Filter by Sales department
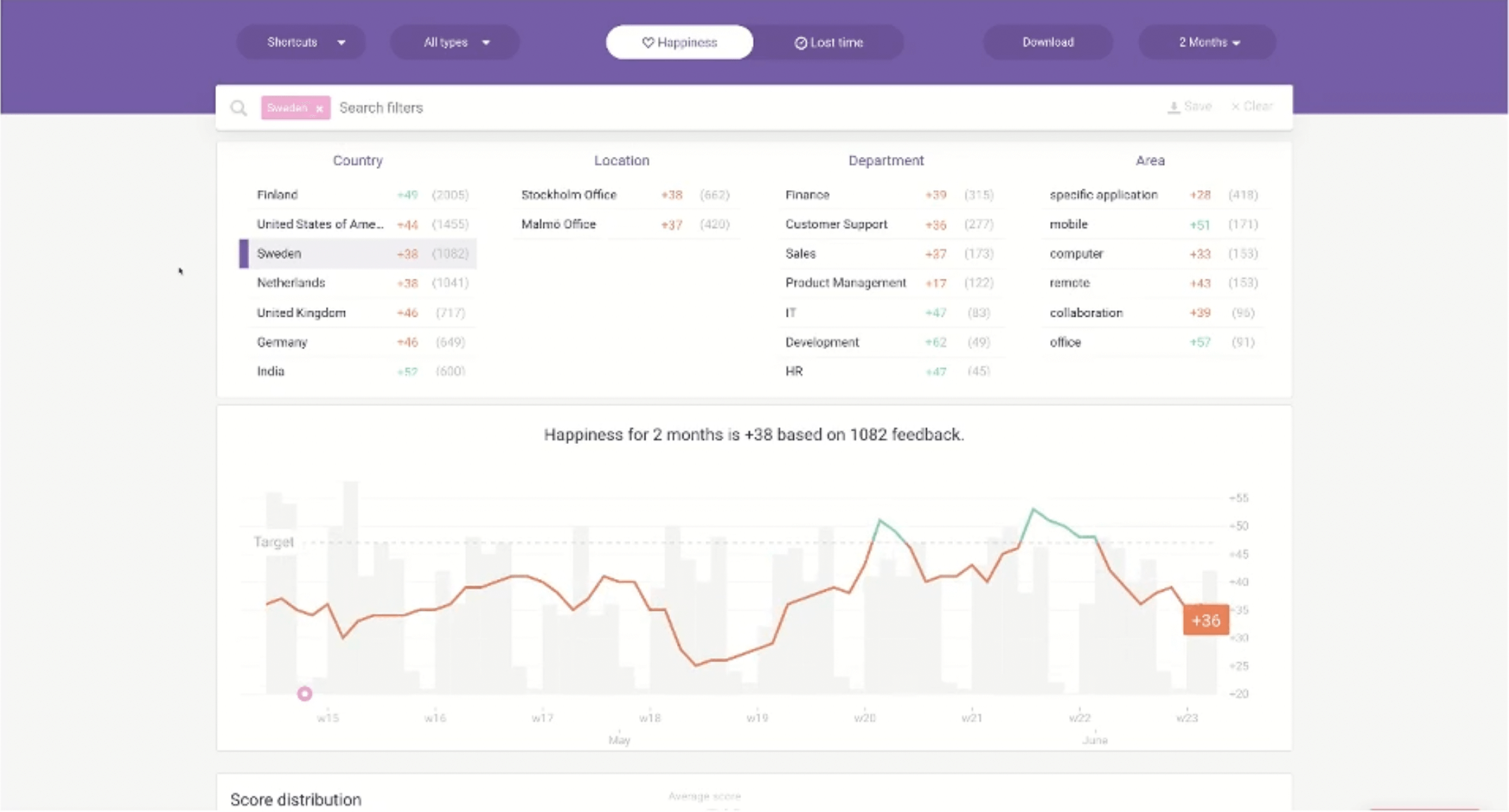The width and height of the screenshot is (1509, 812). coord(890,254)
